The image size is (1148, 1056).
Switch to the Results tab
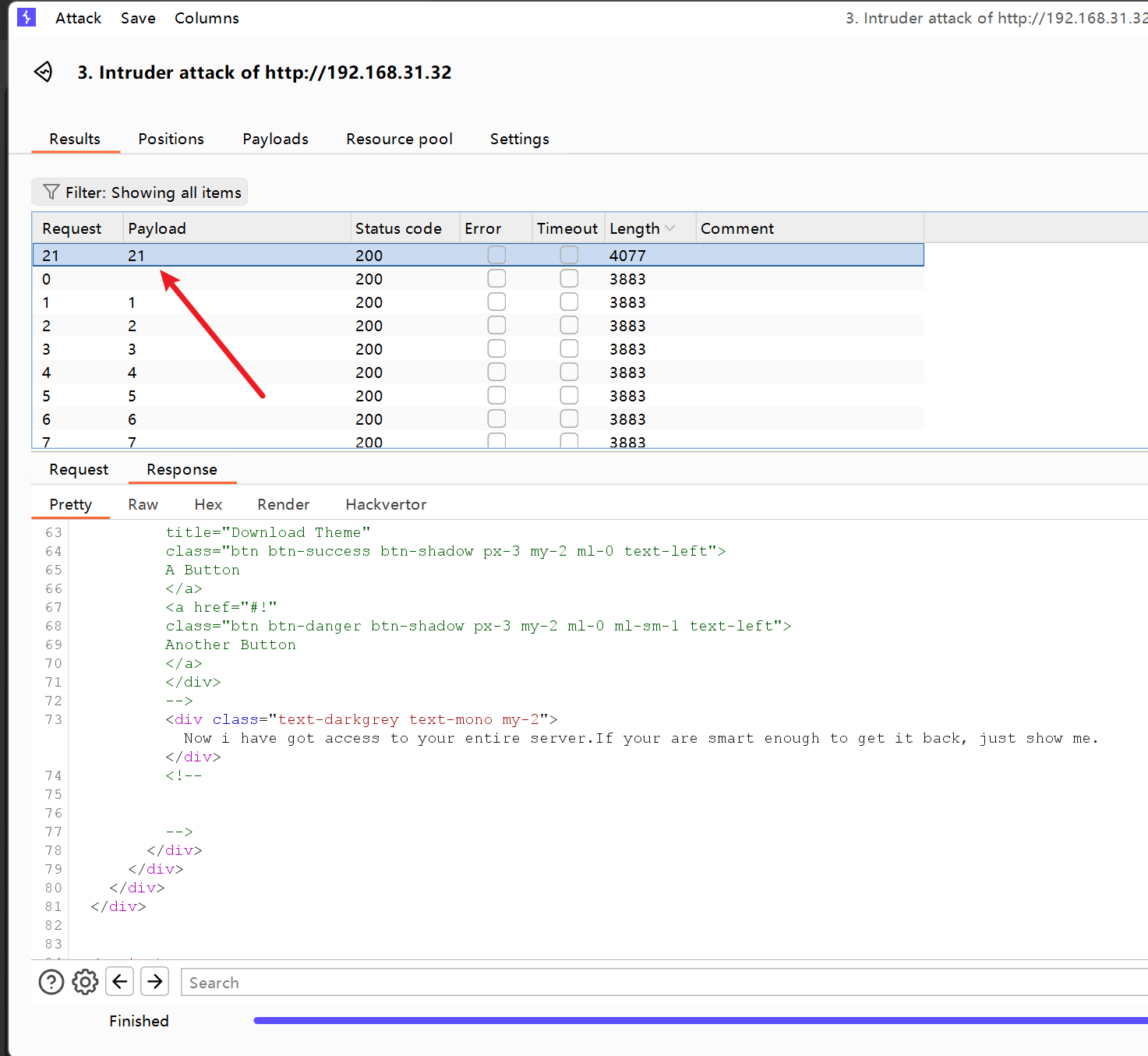coord(75,139)
